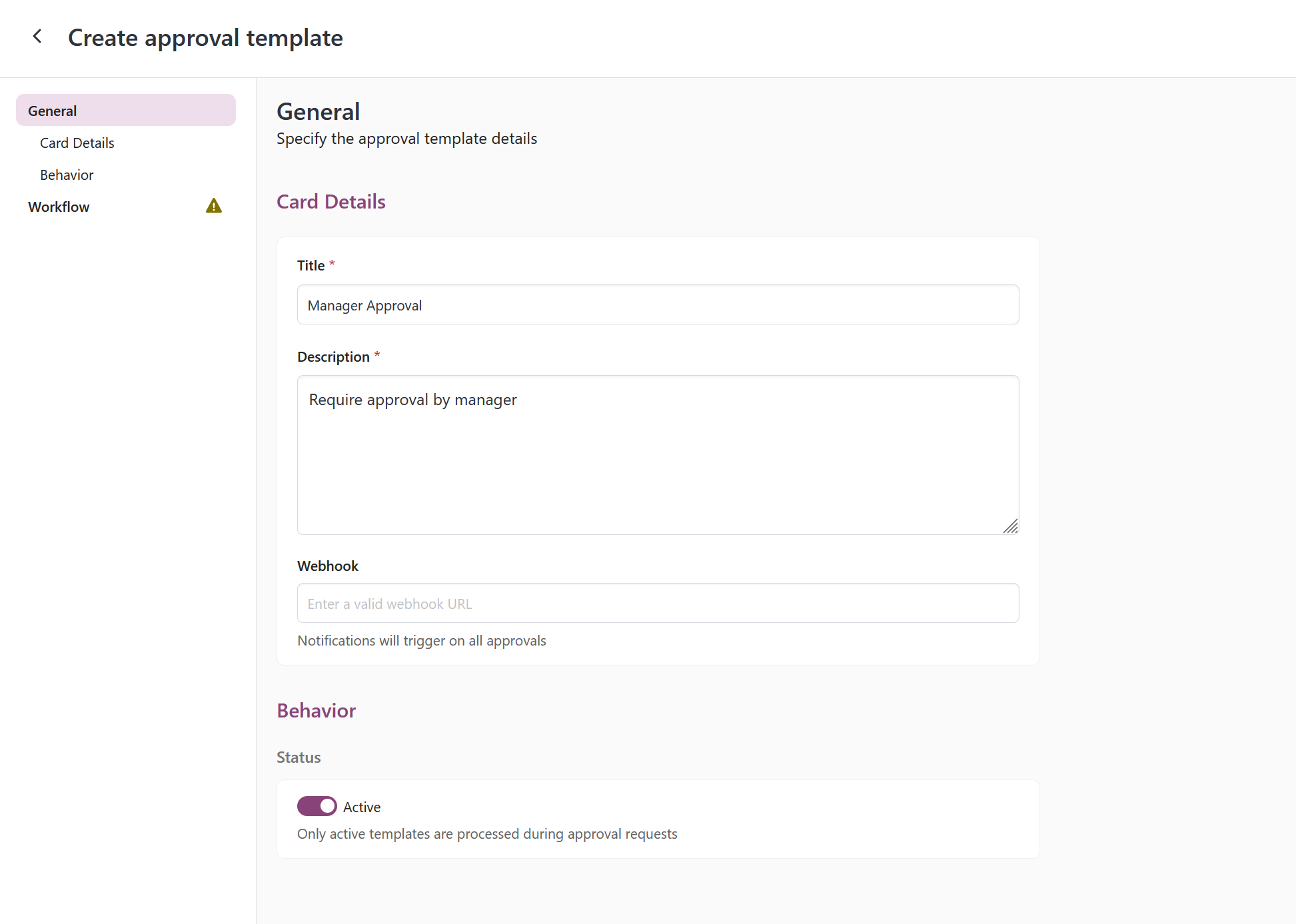Click the Workflow warning triangle icon
Image resolution: width=1296 pixels, height=924 pixels.
click(214, 206)
